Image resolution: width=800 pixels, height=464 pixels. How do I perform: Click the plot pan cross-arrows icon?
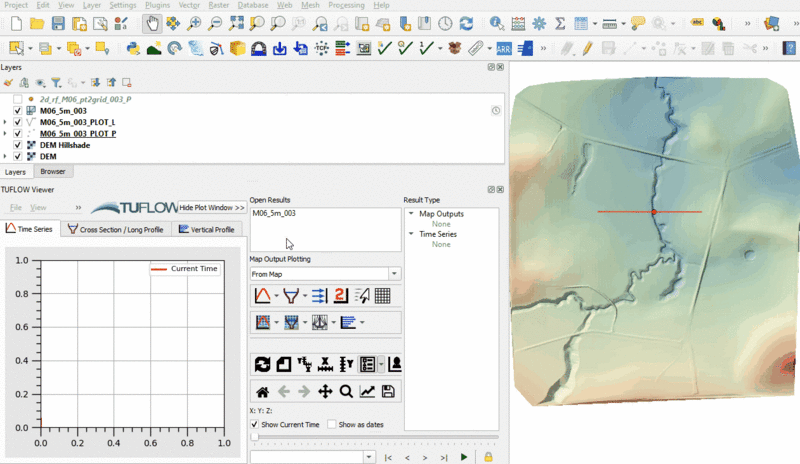click(325, 392)
